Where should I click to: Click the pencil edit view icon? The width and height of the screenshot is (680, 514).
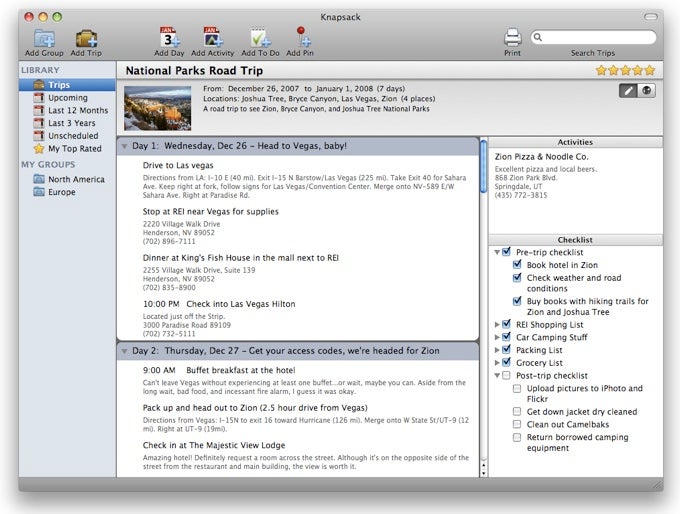627,91
